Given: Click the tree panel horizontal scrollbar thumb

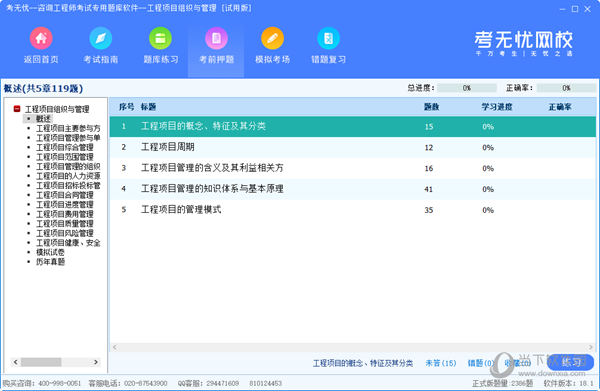Looking at the screenshot, I should pos(41,362).
